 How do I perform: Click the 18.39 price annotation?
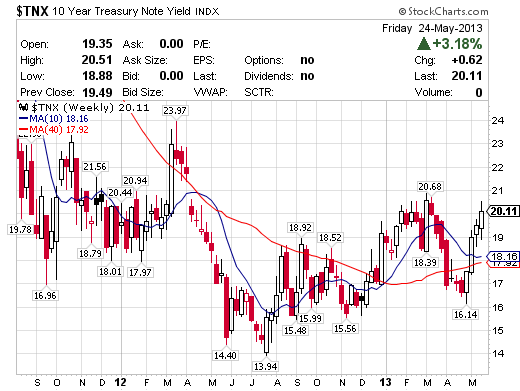coord(425,262)
